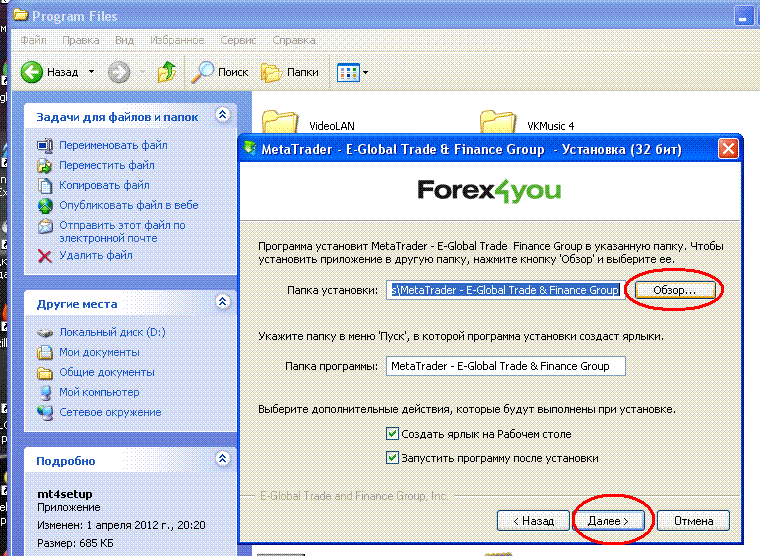This screenshot has height=556, width=760.
Task: Click inside the Папка установки path field
Action: pos(505,290)
